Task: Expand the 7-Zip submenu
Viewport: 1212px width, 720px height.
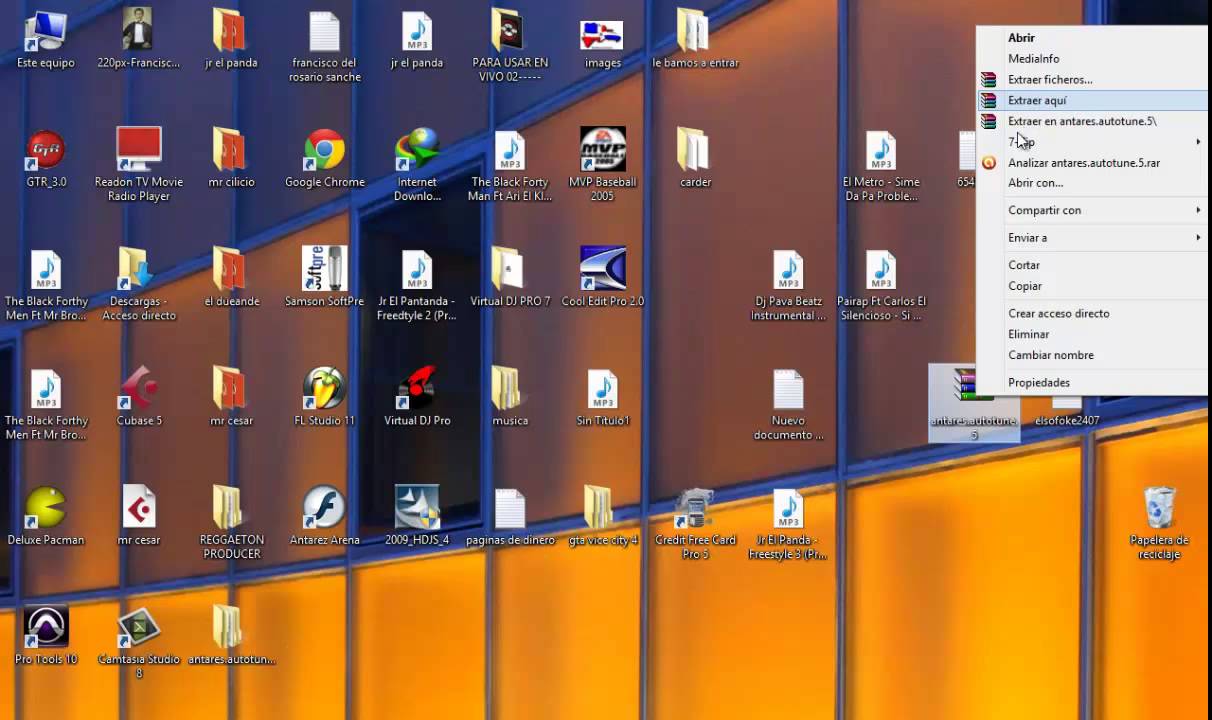Action: click(1092, 142)
